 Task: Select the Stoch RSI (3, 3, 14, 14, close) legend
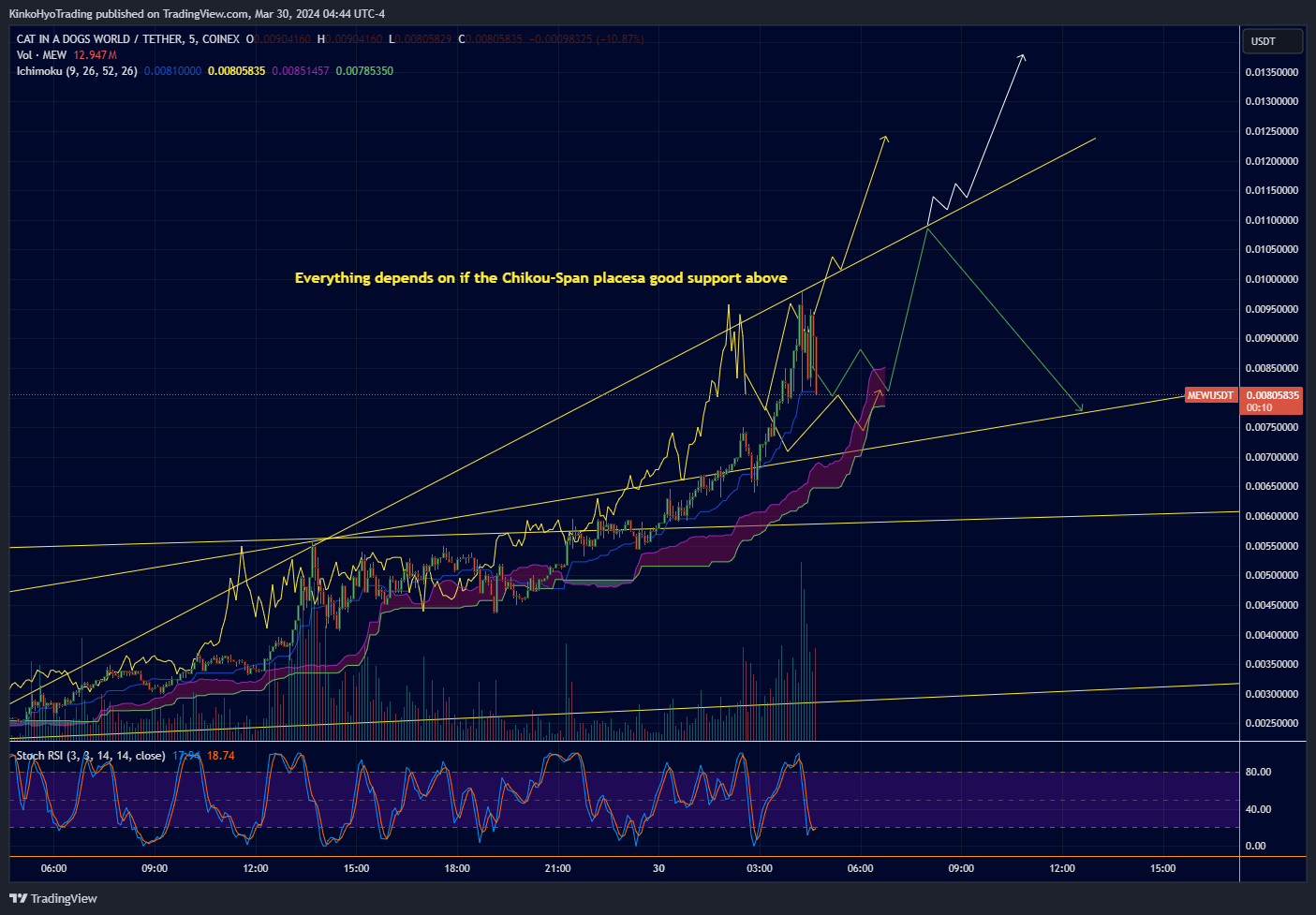click(x=91, y=756)
